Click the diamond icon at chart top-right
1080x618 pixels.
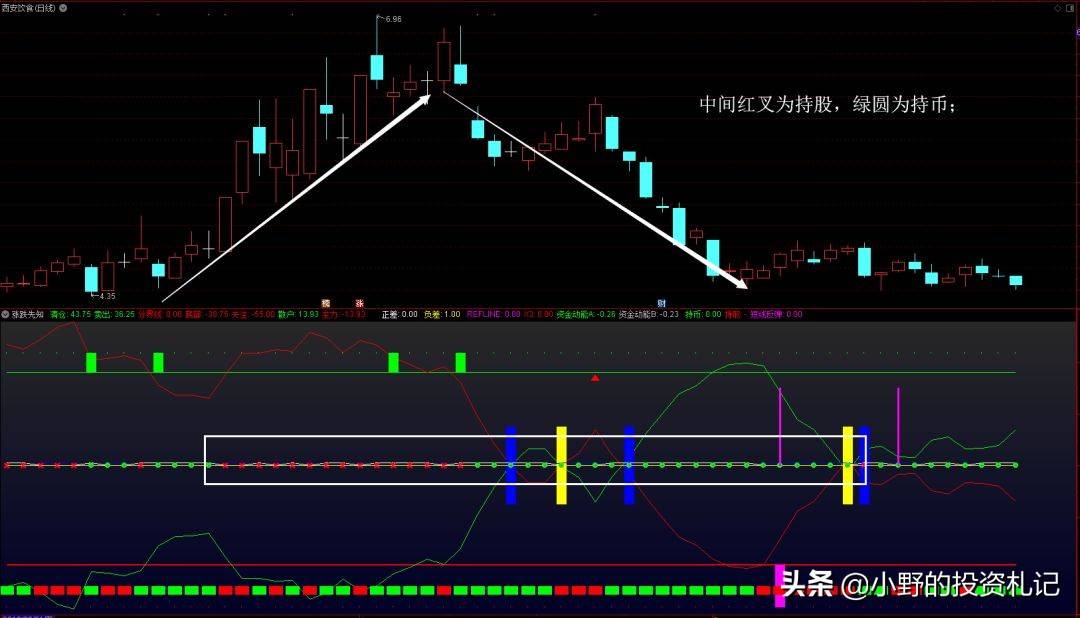coord(1058,8)
